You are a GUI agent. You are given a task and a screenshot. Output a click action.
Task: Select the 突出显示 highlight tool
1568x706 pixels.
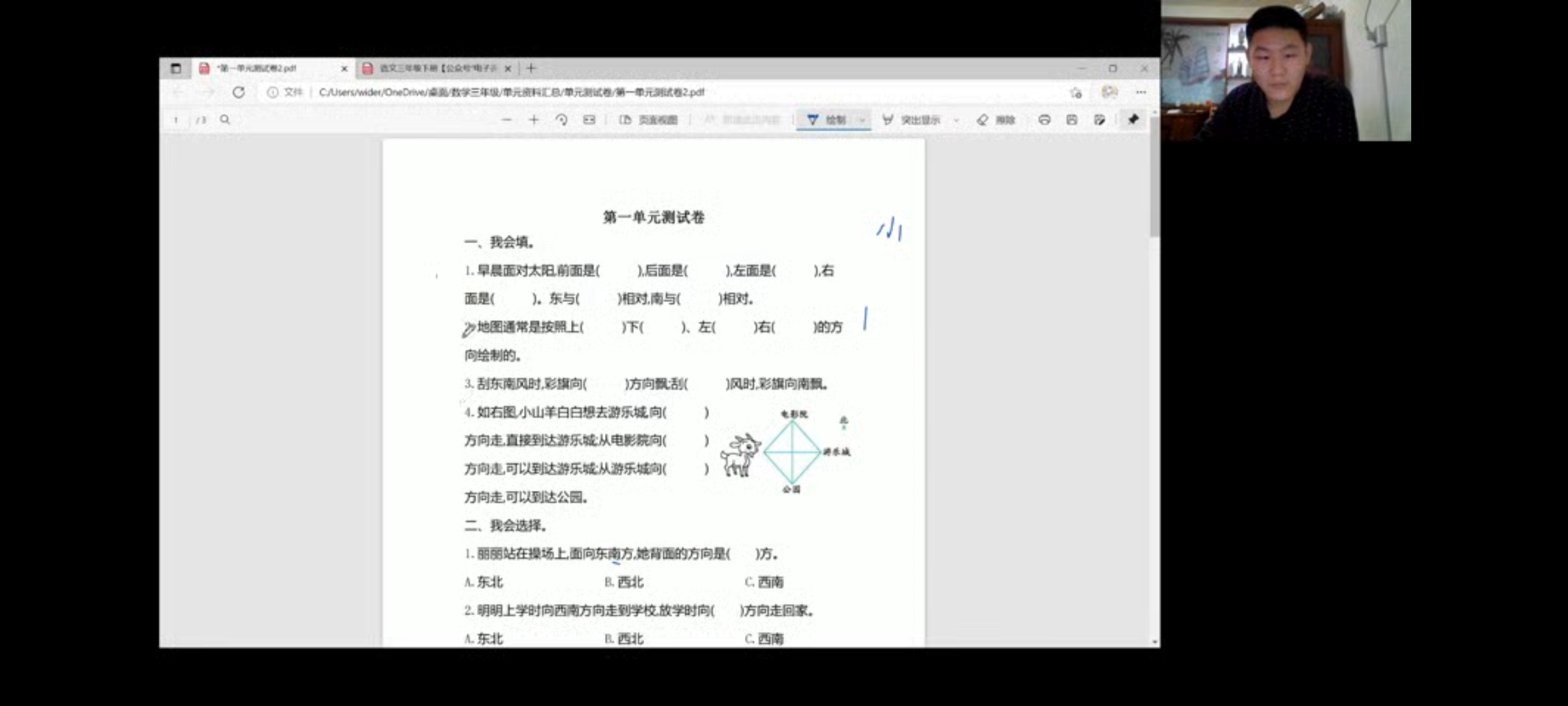point(911,120)
